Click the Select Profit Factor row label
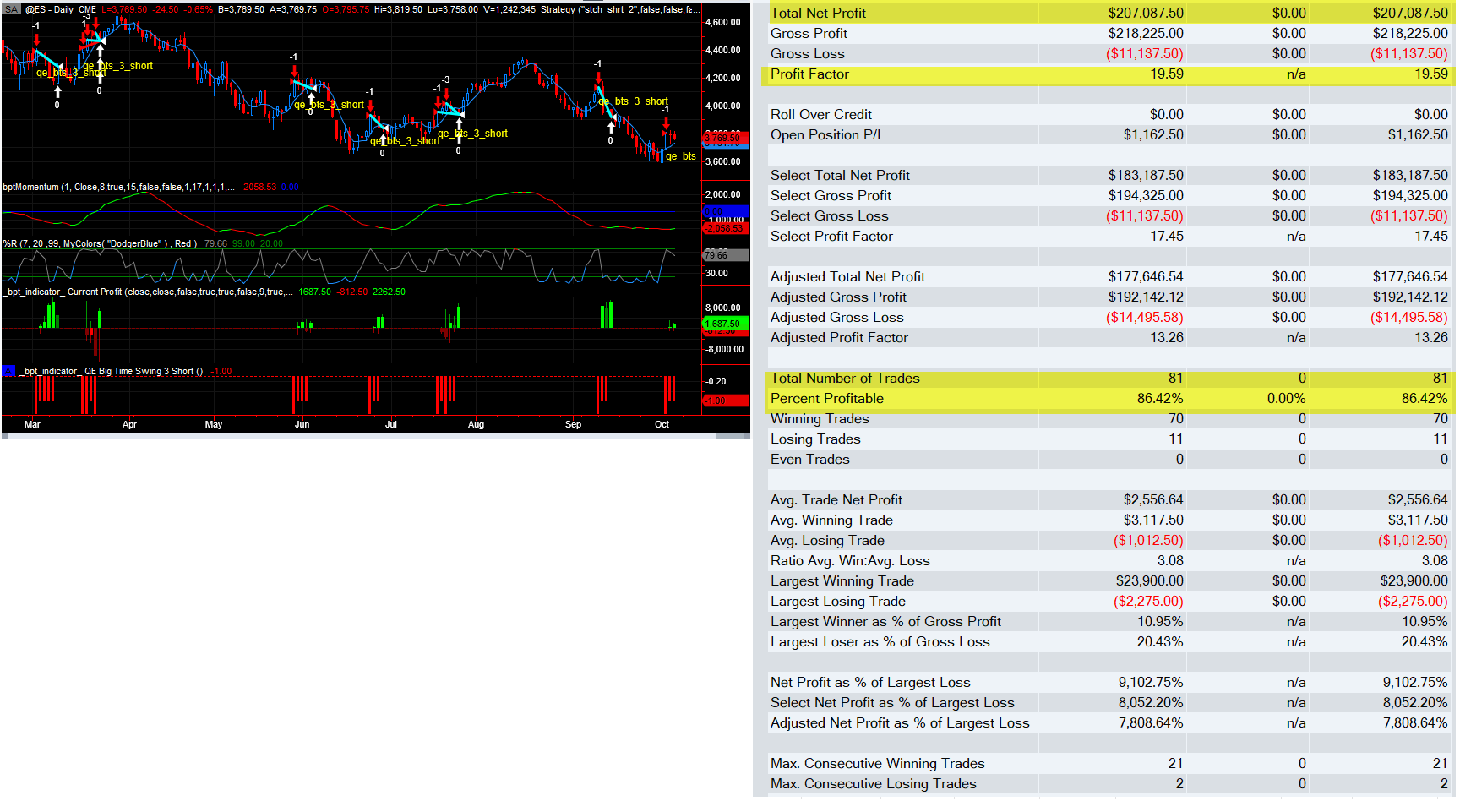The height and width of the screenshot is (812, 1460). tap(831, 236)
